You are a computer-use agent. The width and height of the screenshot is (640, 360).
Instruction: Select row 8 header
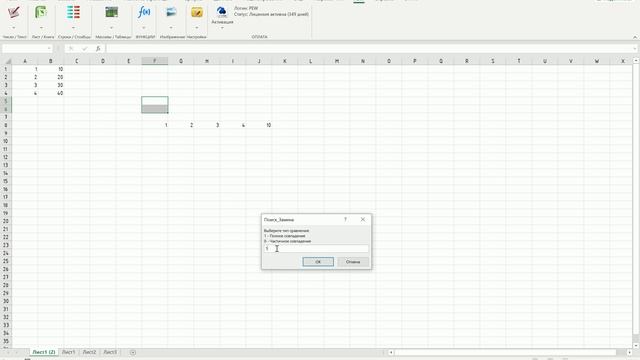(6, 125)
